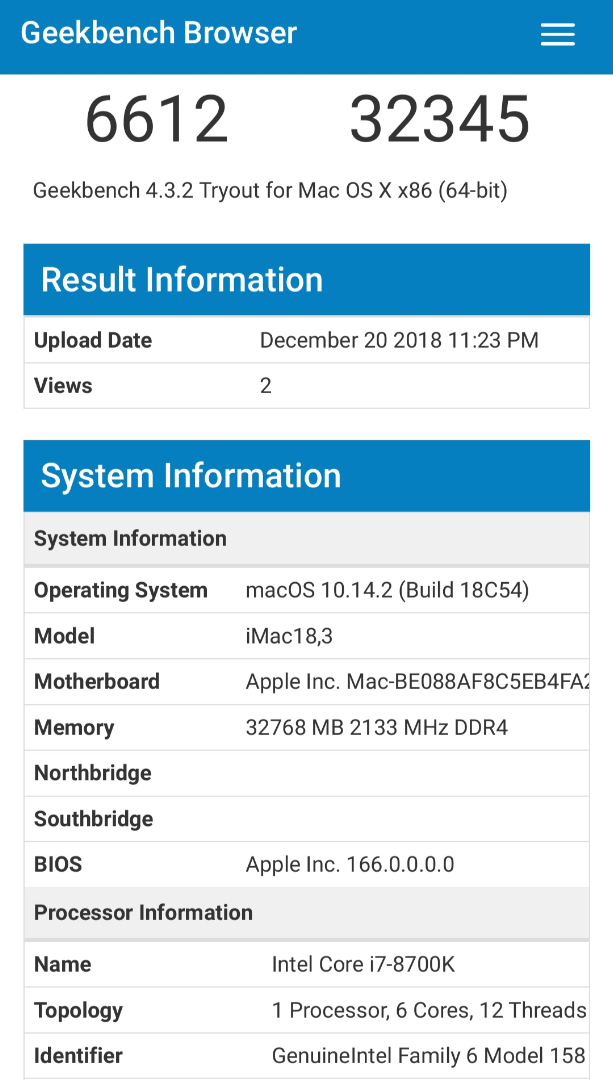Select the single-core score 6612

click(x=157, y=120)
